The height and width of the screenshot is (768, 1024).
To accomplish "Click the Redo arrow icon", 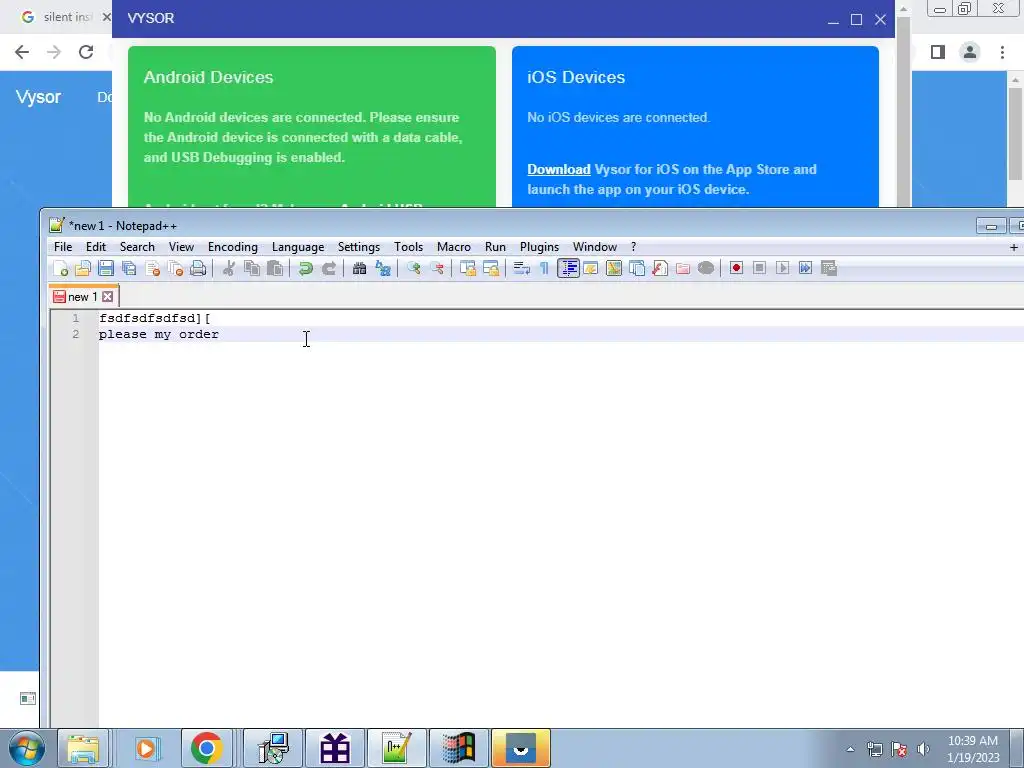I will pos(328,268).
